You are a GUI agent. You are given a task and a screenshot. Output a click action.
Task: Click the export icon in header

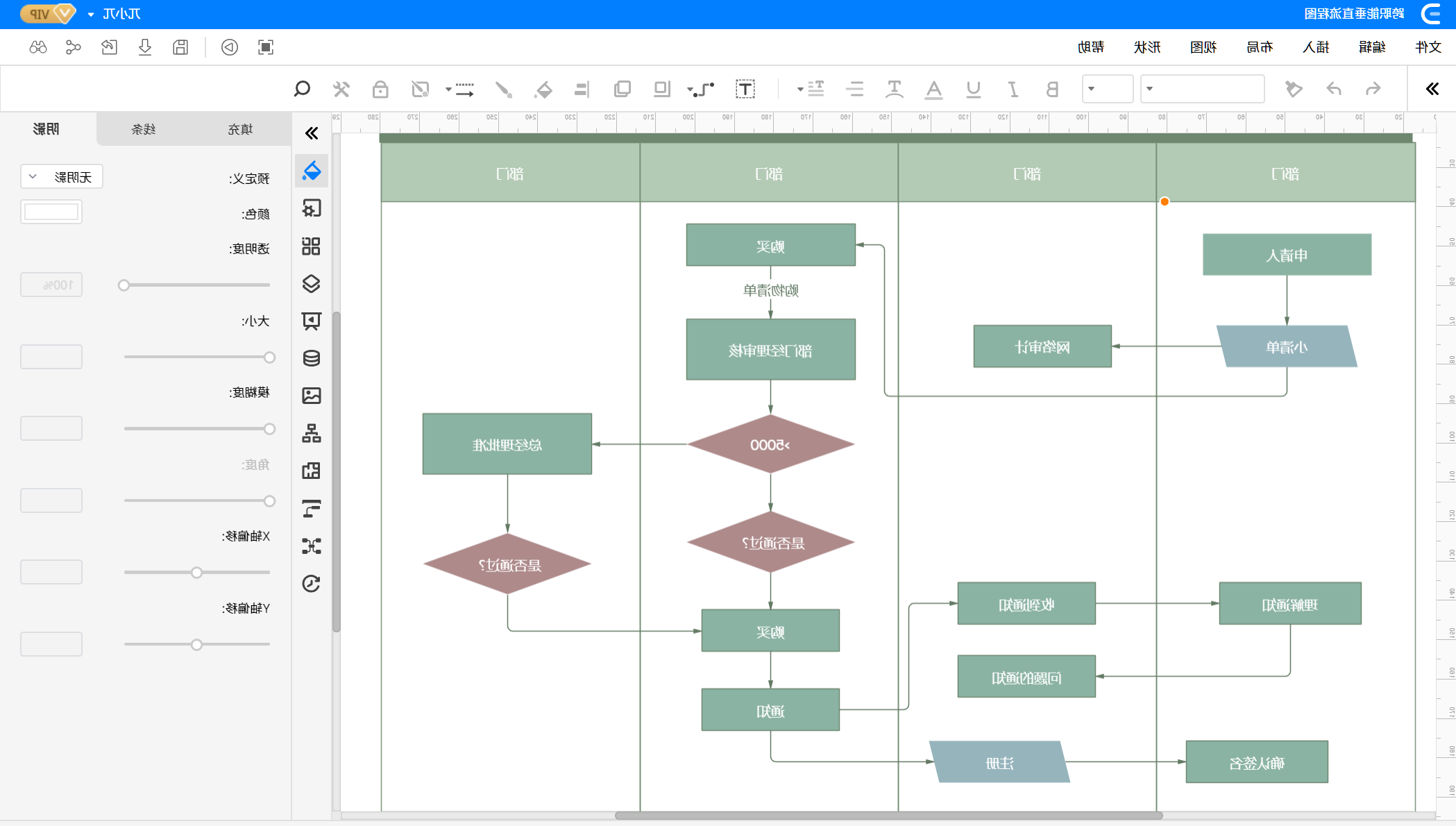tap(109, 47)
